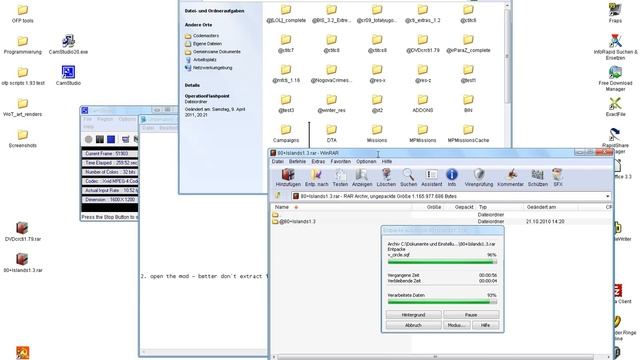Image resolution: width=640 pixels, height=360 pixels.
Task: Click the Hilfe button in extraction dialog
Action: [x=485, y=325]
